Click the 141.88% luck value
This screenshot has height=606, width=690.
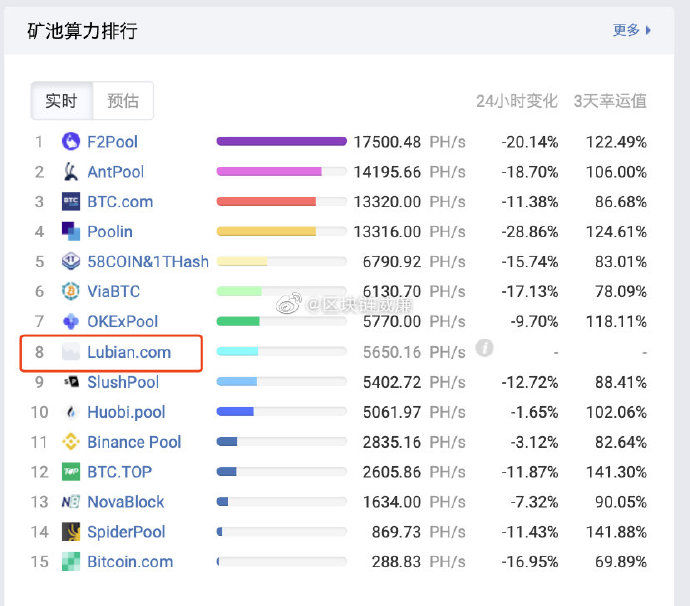coord(617,532)
